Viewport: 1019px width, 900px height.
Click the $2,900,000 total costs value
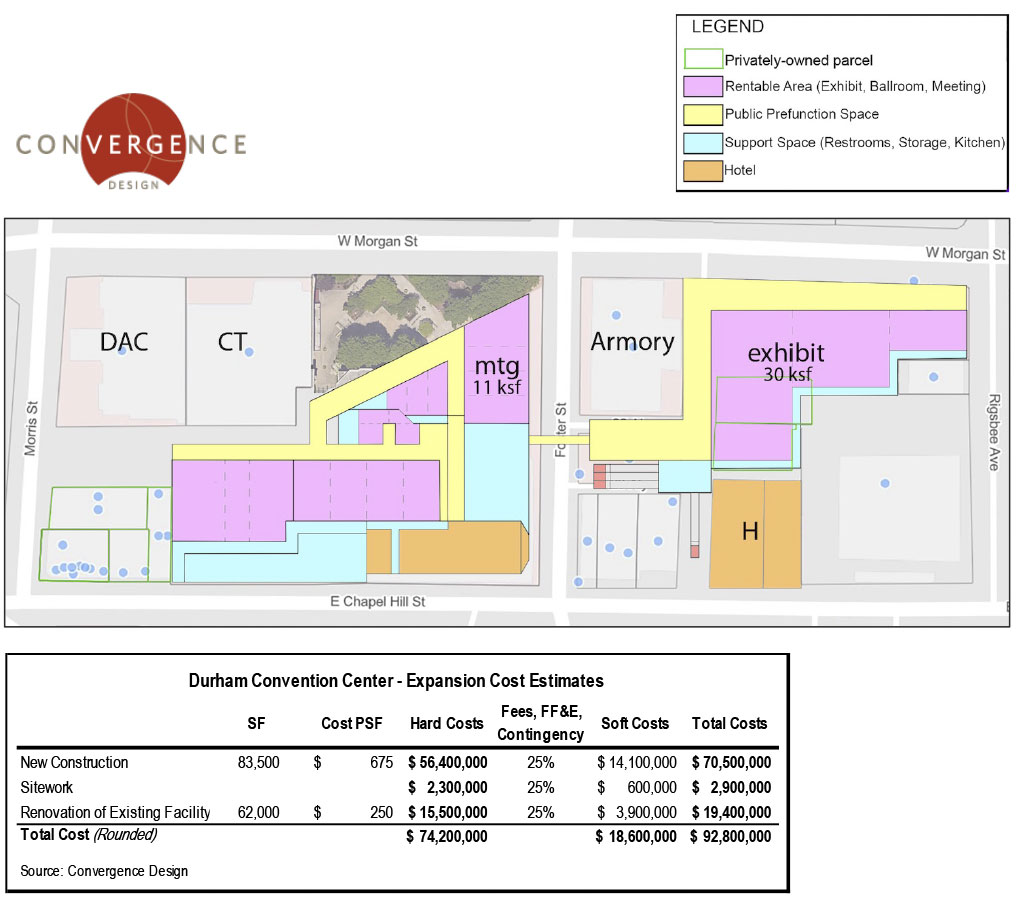[731, 788]
